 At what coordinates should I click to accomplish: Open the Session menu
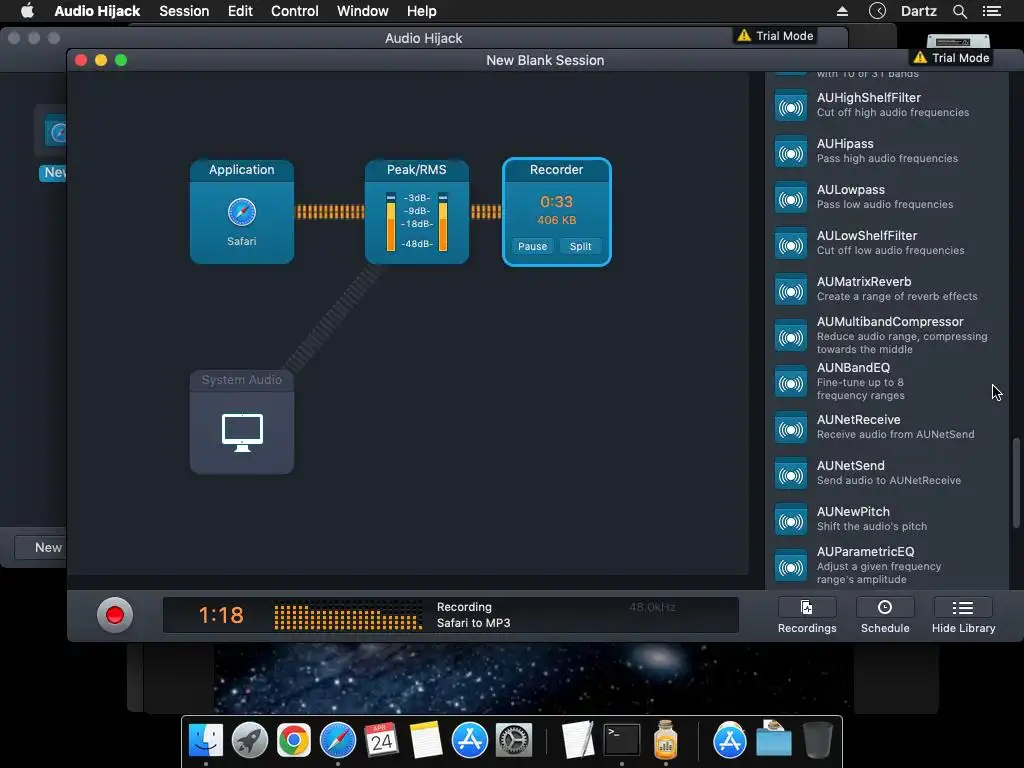point(184,11)
